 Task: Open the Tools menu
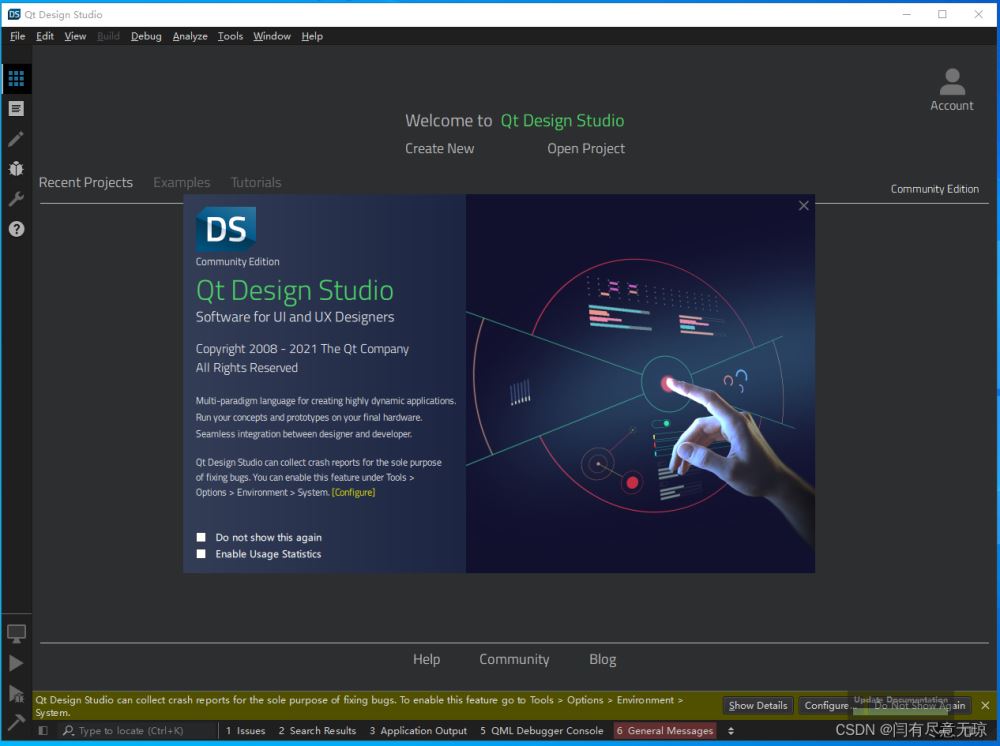[230, 36]
